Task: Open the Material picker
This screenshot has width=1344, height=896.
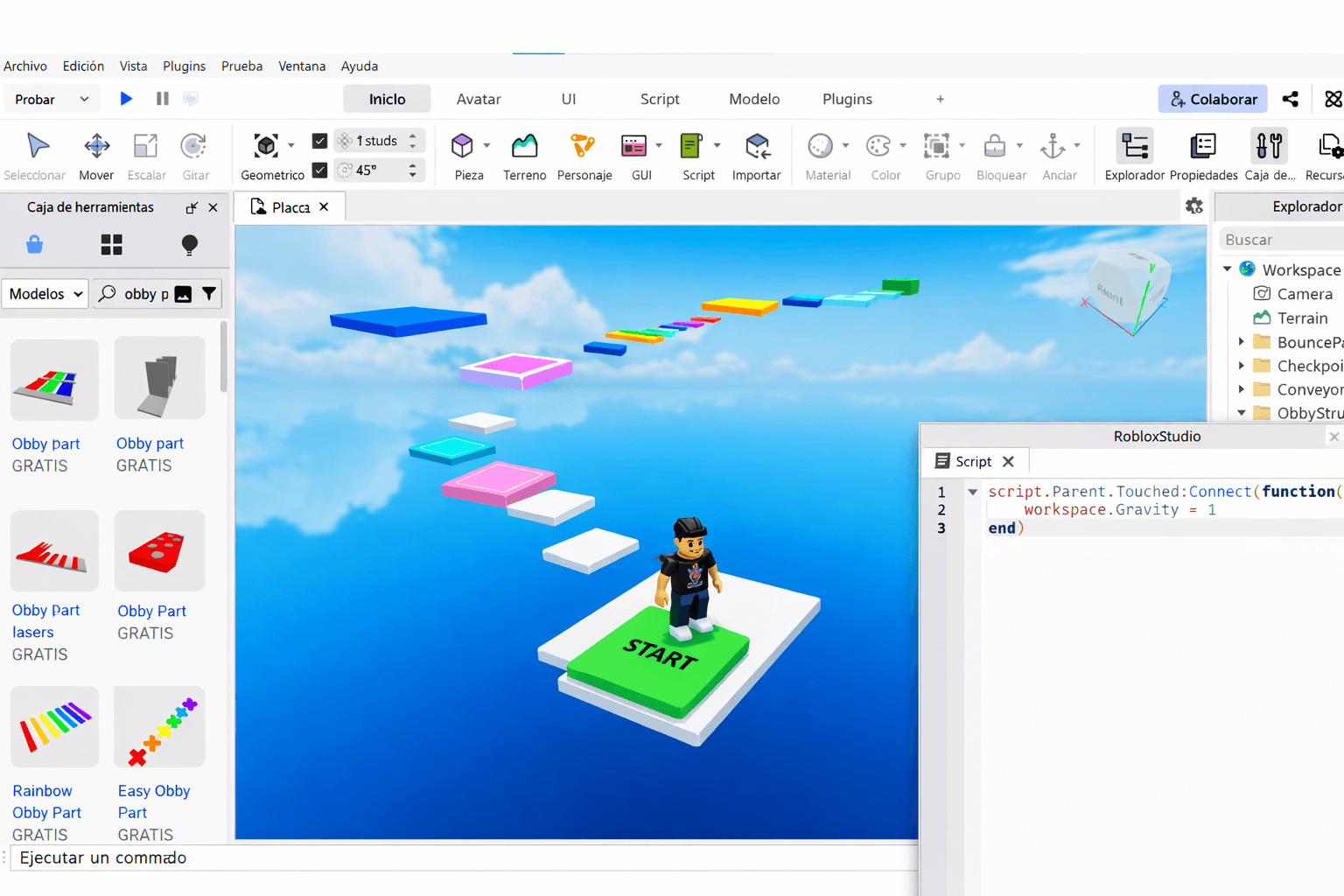Action: point(821,146)
